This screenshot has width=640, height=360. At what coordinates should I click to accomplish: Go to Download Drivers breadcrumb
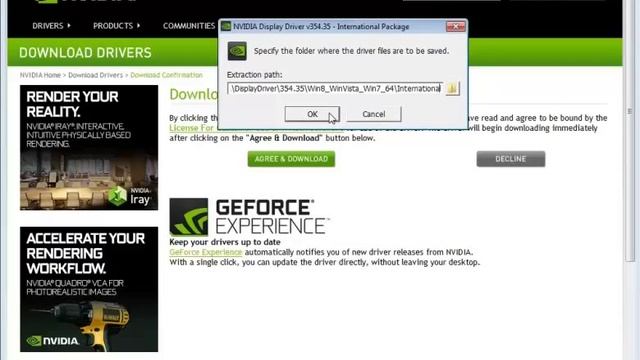tap(96, 75)
